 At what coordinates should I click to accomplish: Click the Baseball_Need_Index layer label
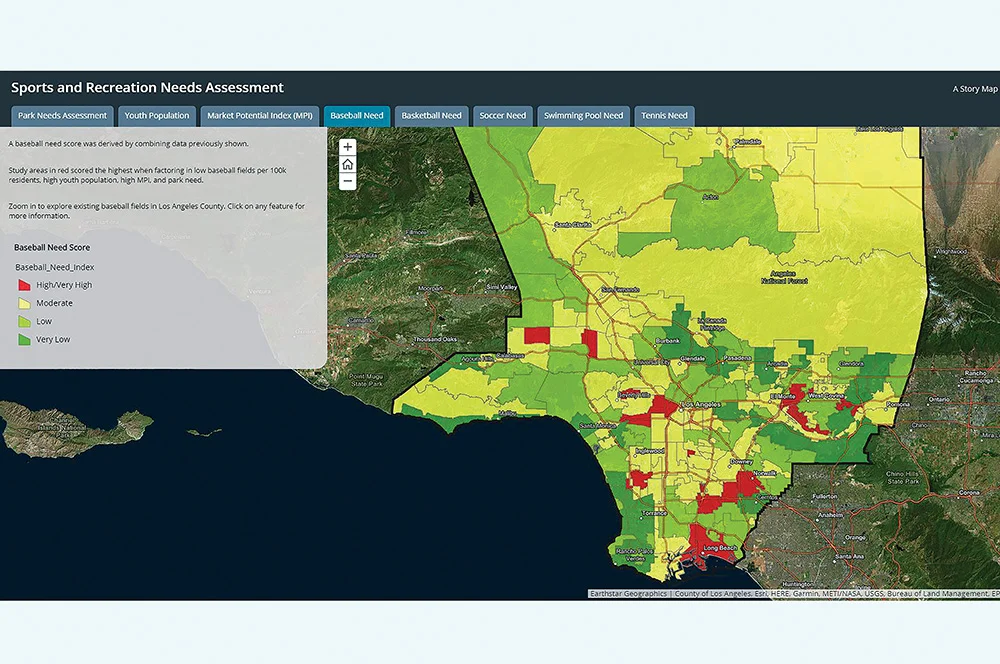click(x=55, y=267)
